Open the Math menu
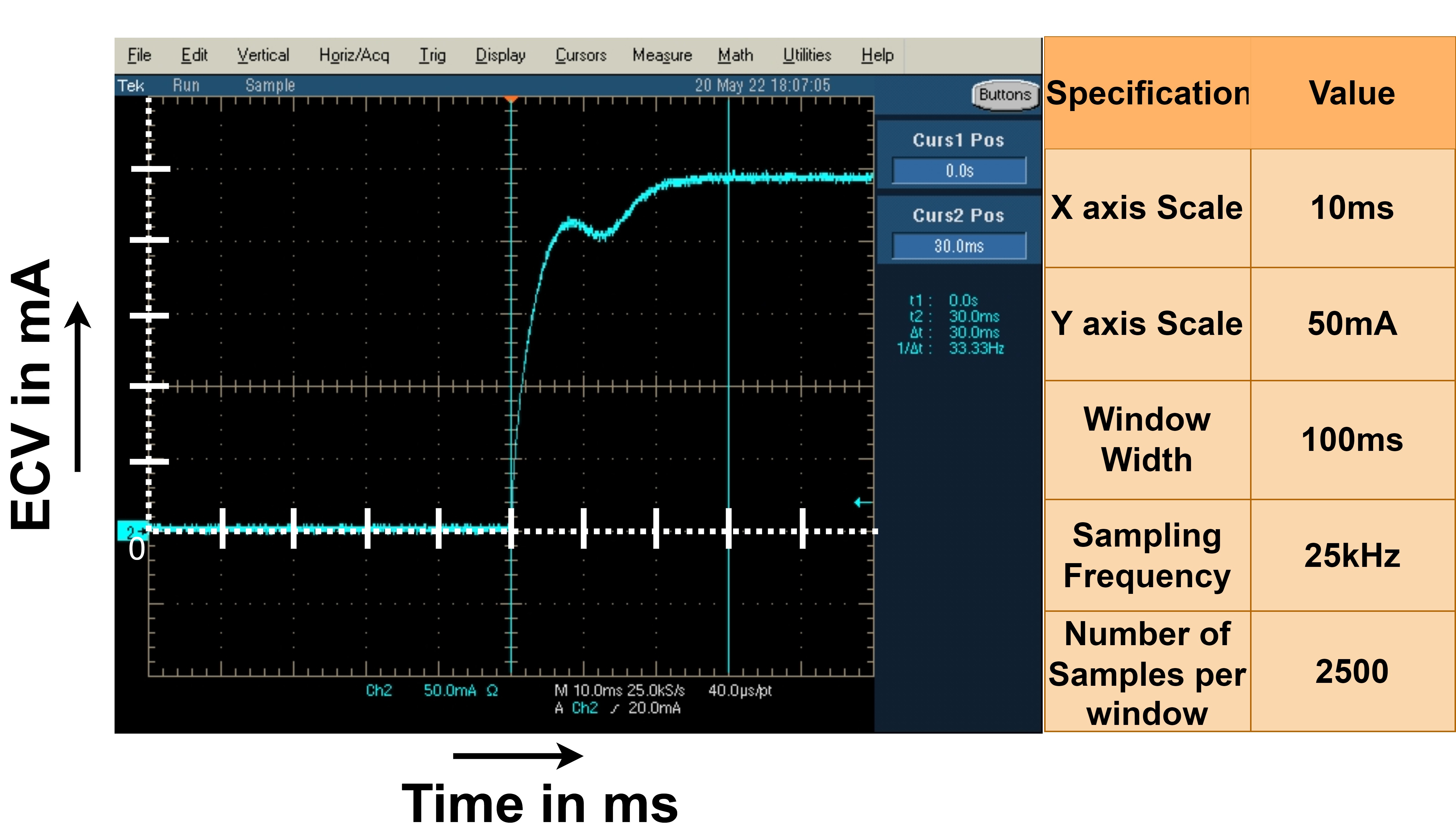1456x838 pixels. 735,55
